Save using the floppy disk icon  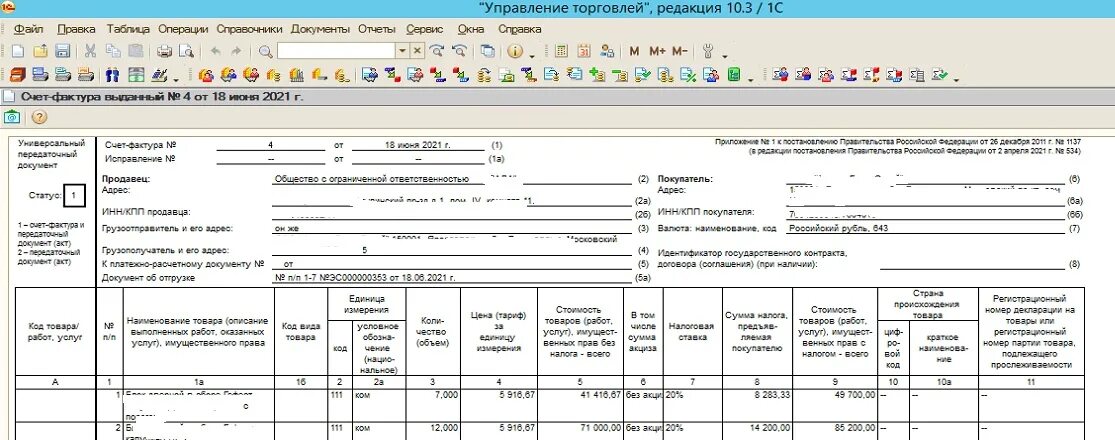(x=62, y=51)
